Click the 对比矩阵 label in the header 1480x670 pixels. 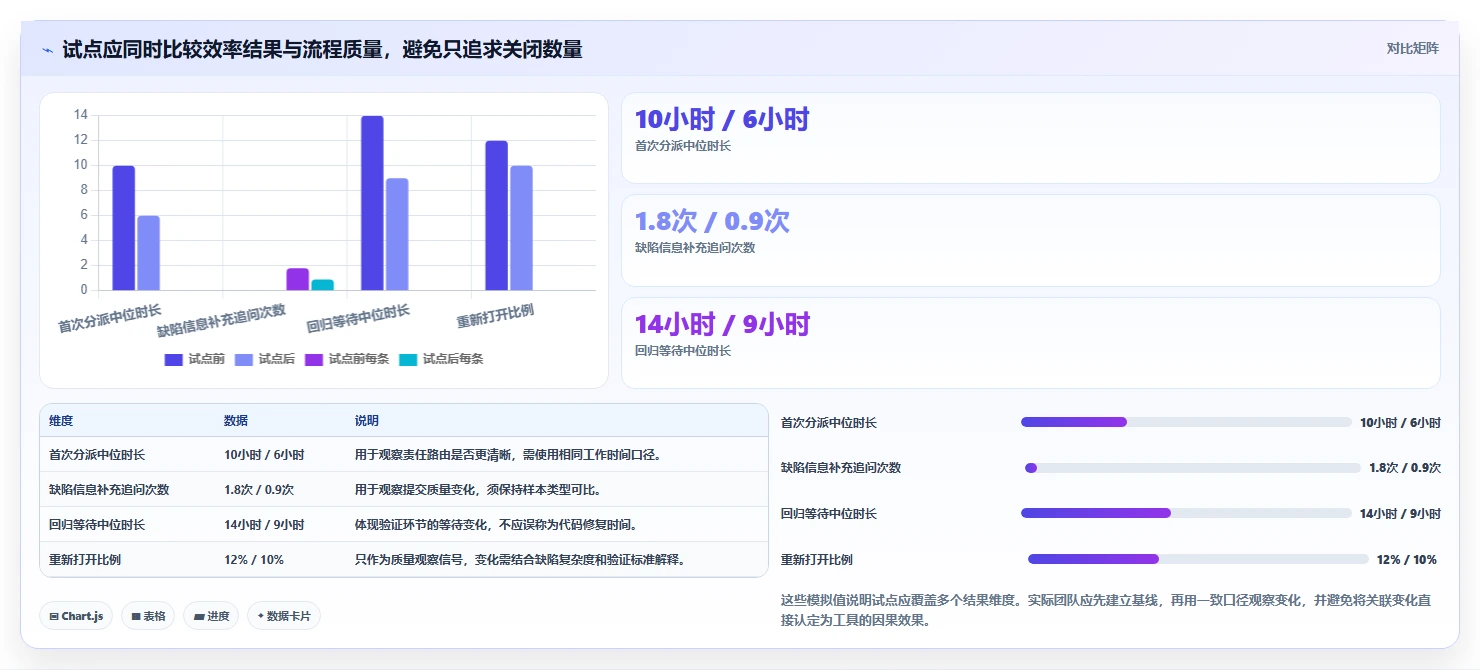click(x=1412, y=49)
